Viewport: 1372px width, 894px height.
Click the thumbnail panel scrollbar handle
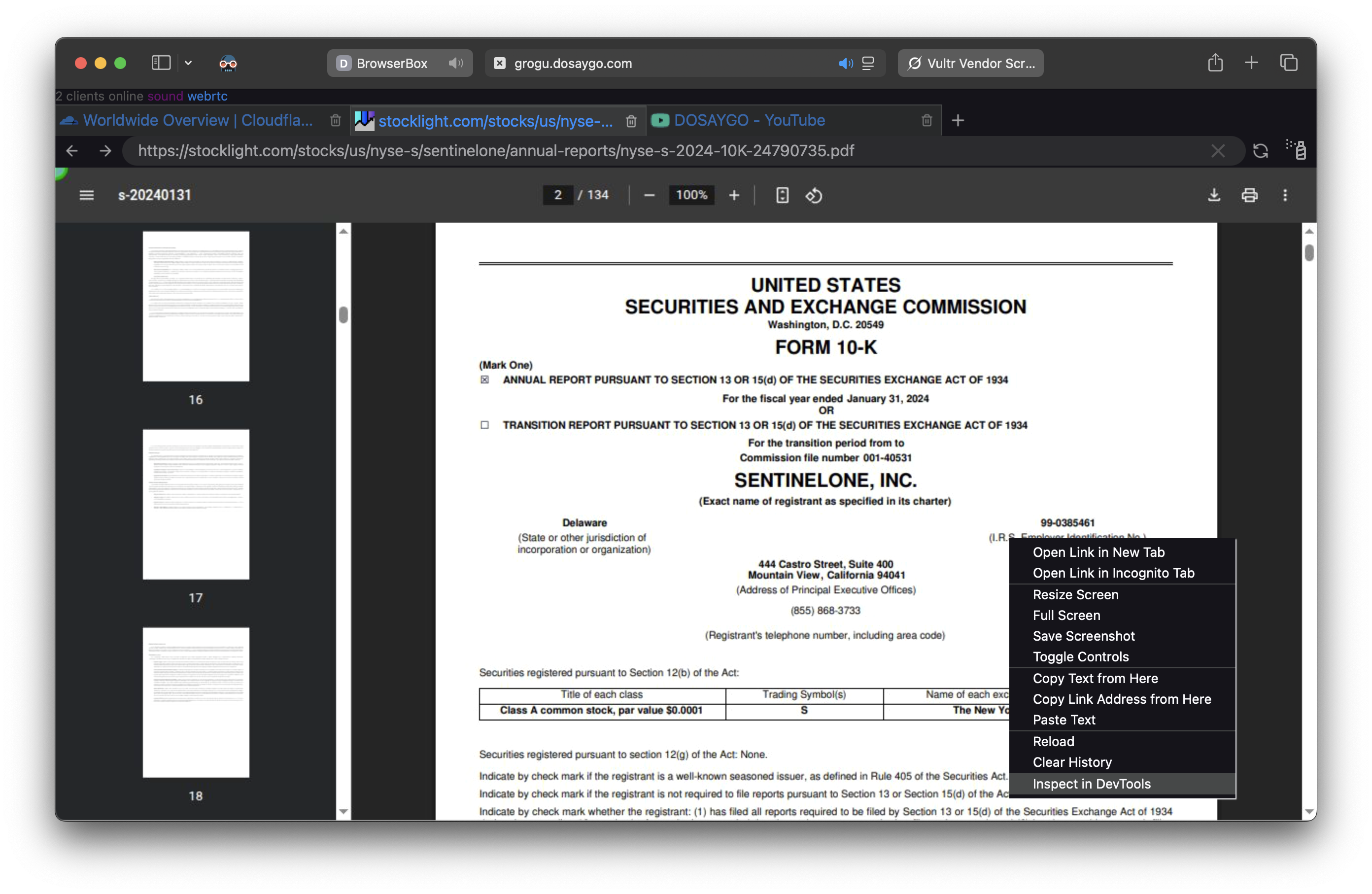pyautogui.click(x=343, y=315)
